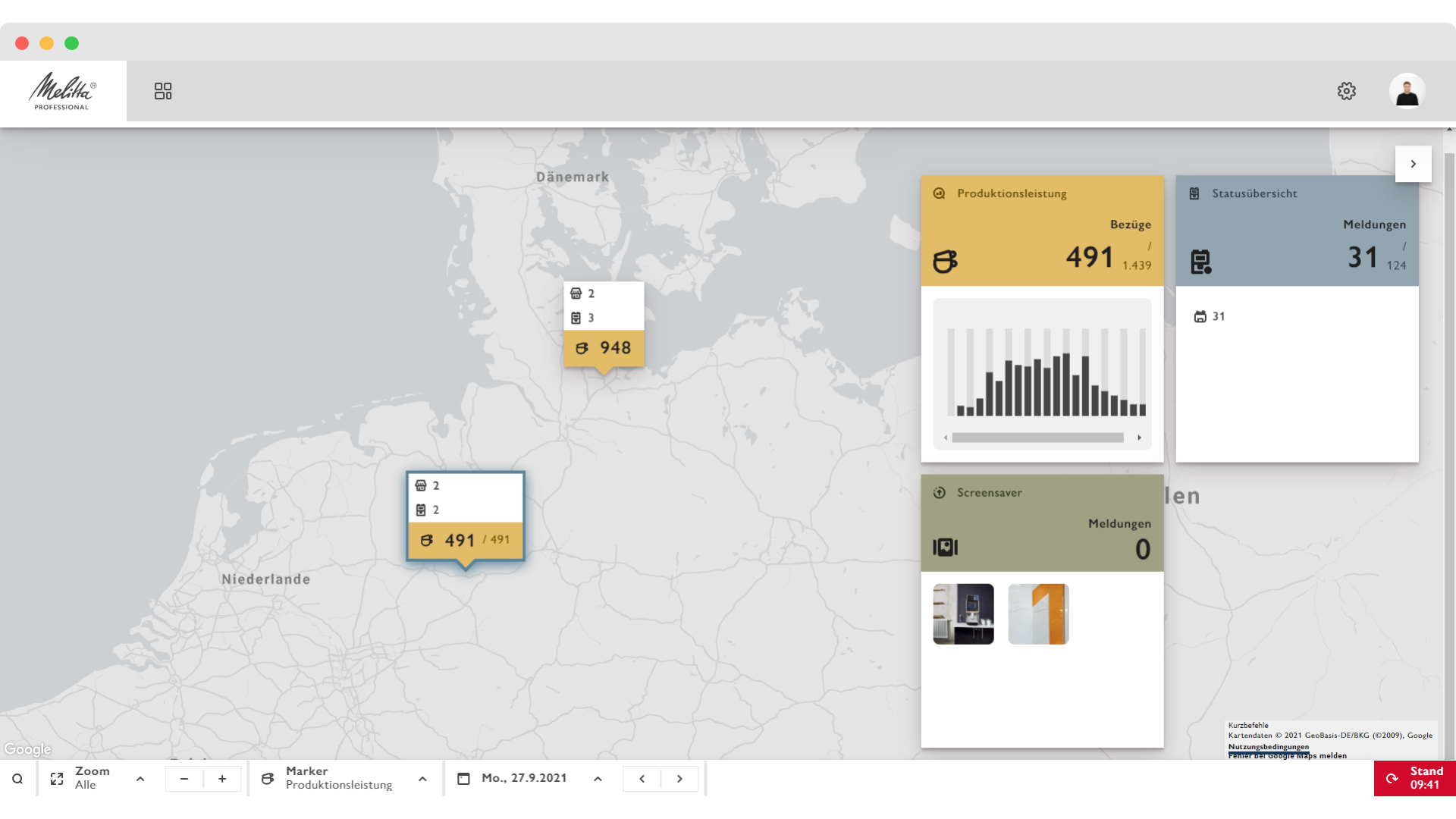This screenshot has height=819, width=1456.
Task: Click the calendar icon
Action: tap(463, 779)
